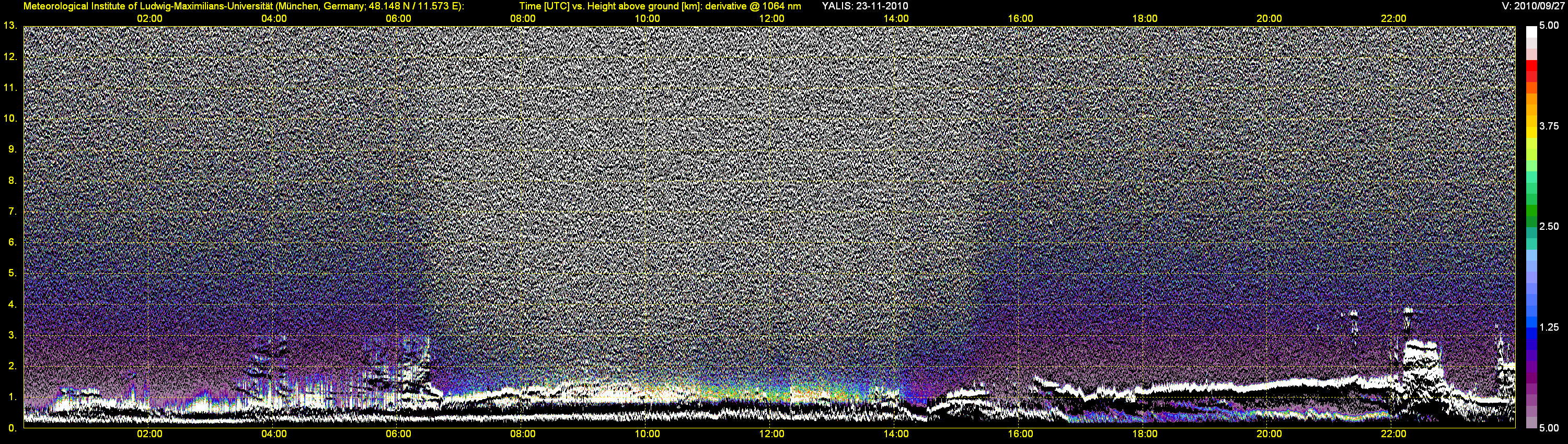Click the 08:00 label on the bottom time axis
1568x444 pixels.
click(523, 434)
